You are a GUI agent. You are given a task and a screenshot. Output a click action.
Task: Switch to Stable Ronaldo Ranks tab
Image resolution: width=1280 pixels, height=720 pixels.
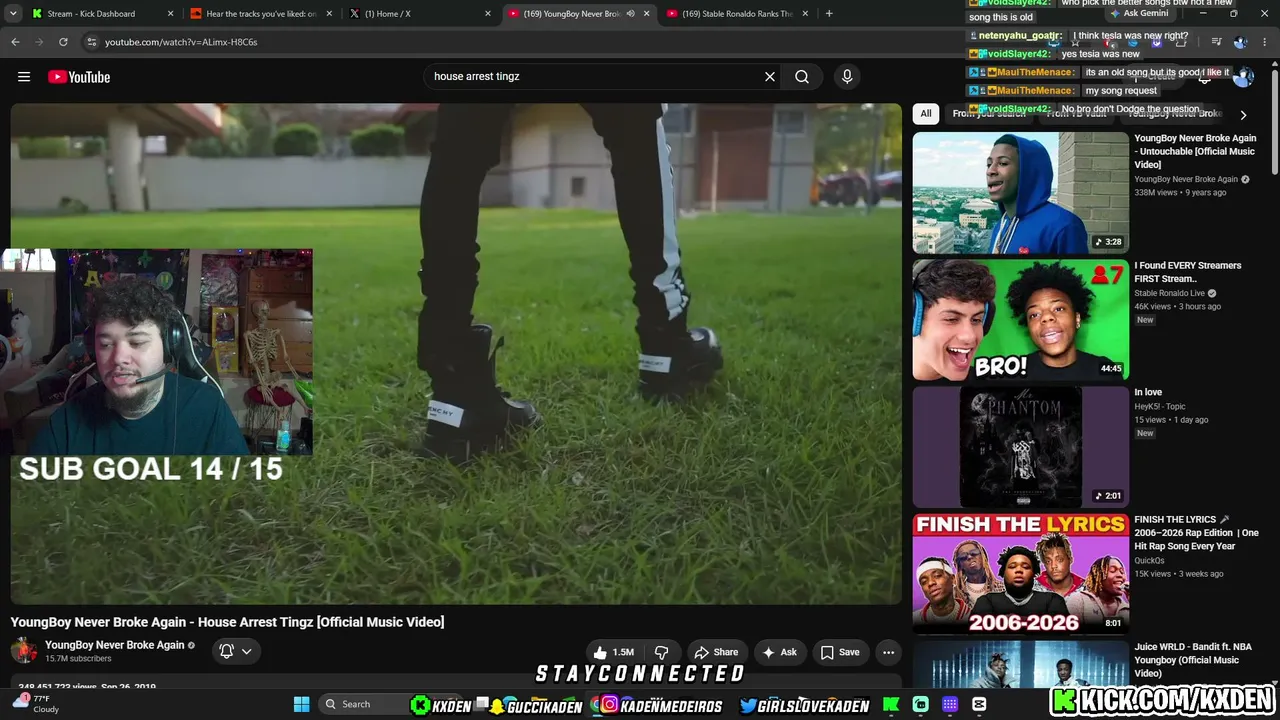tap(738, 14)
